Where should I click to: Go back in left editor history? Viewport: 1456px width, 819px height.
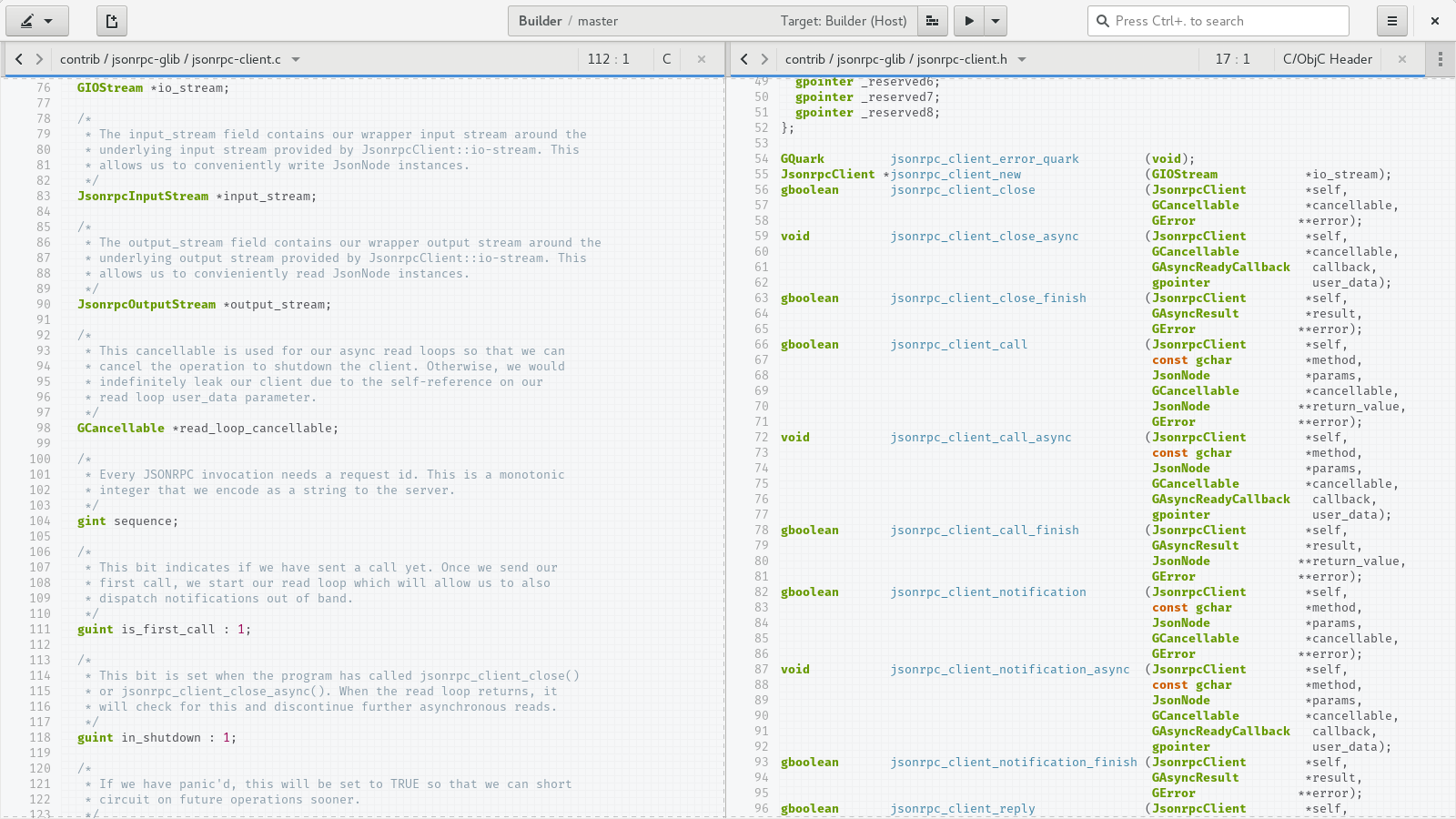point(19,59)
